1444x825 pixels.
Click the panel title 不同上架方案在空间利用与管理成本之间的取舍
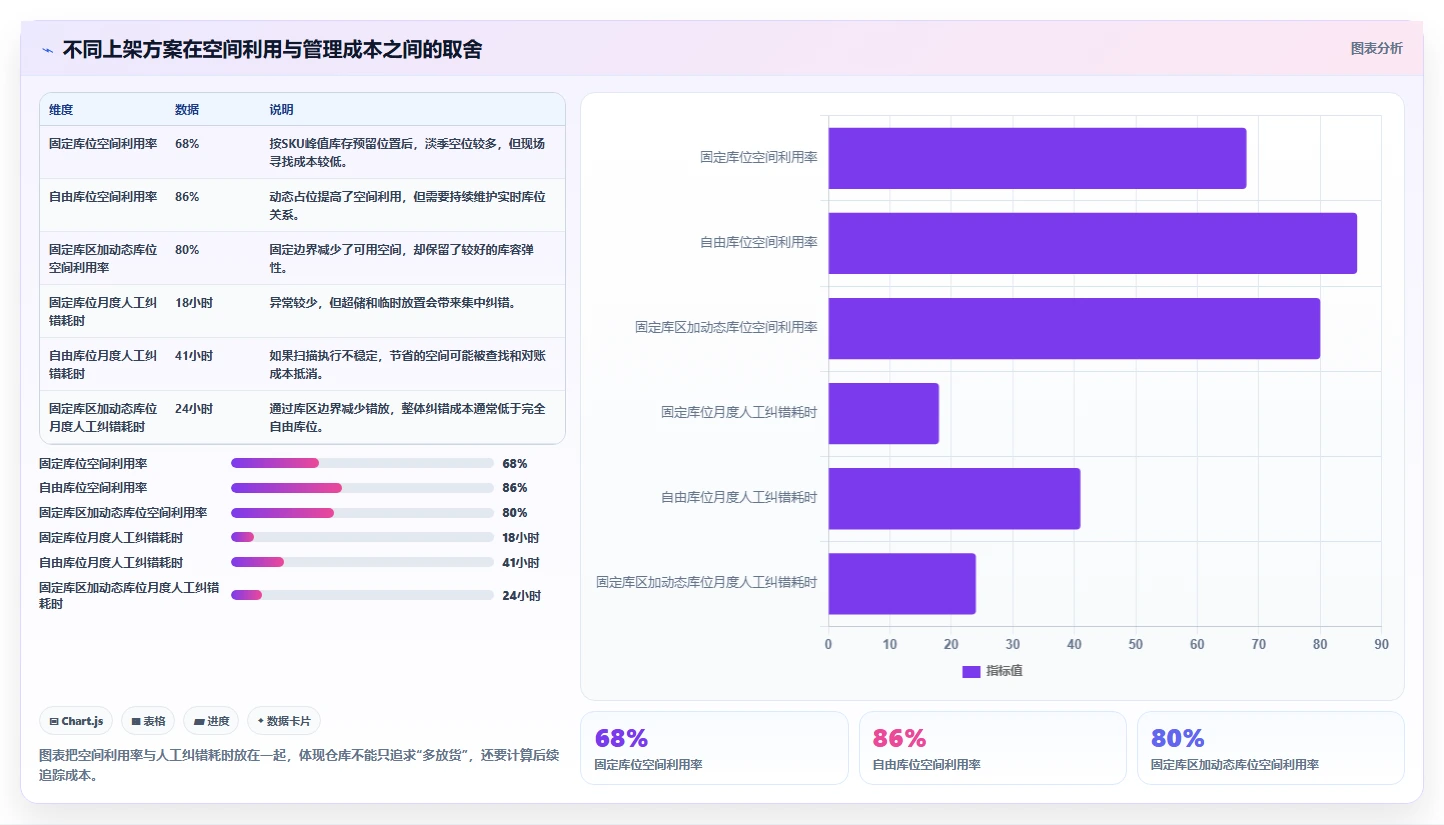pos(272,49)
